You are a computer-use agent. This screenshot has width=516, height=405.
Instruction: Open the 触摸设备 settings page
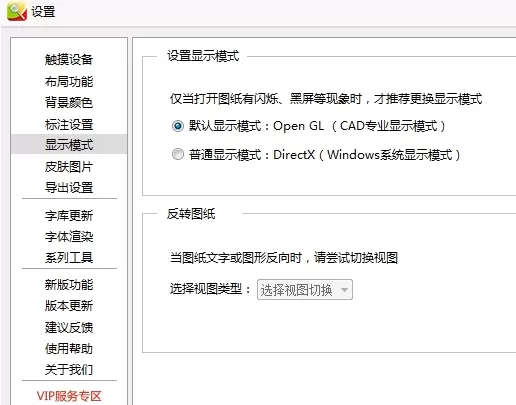(69, 59)
